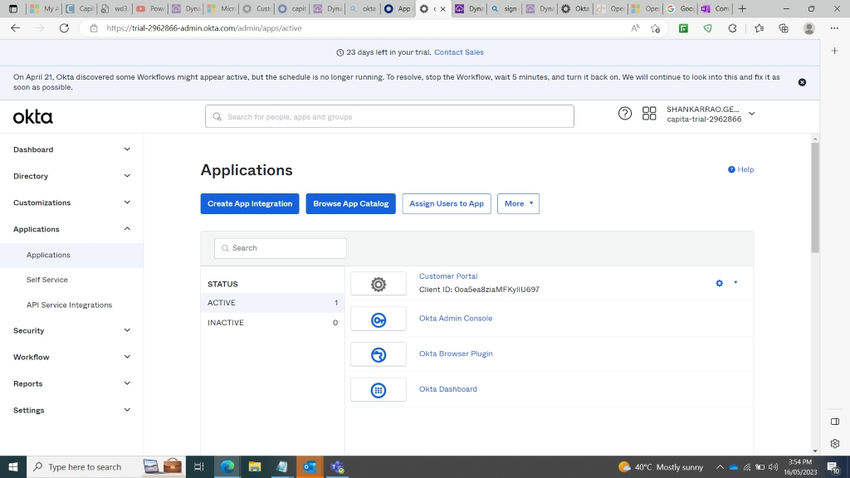850x478 pixels.
Task: Open the More dropdown button
Action: click(x=518, y=204)
